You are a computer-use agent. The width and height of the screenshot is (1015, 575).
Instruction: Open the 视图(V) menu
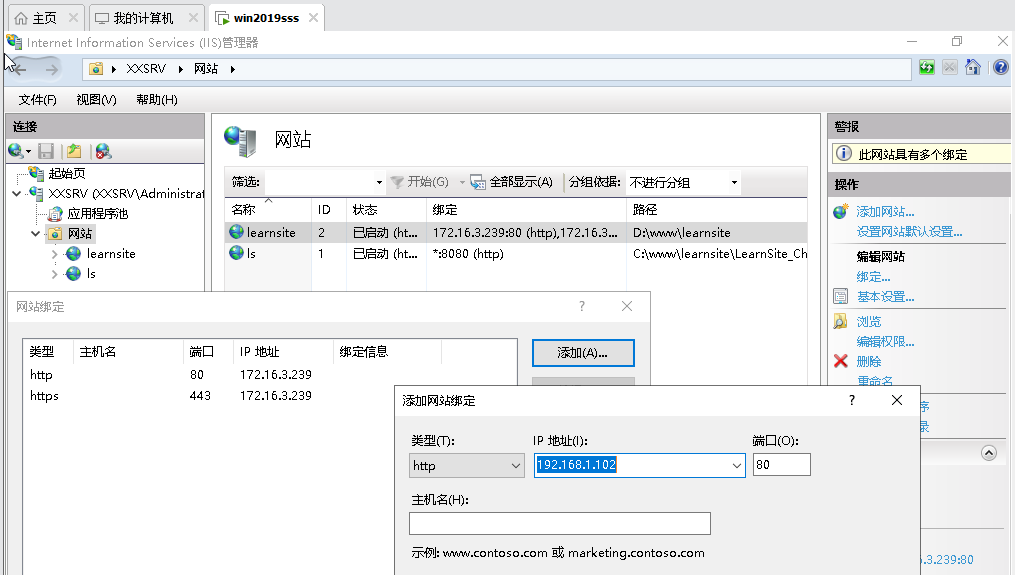(96, 100)
